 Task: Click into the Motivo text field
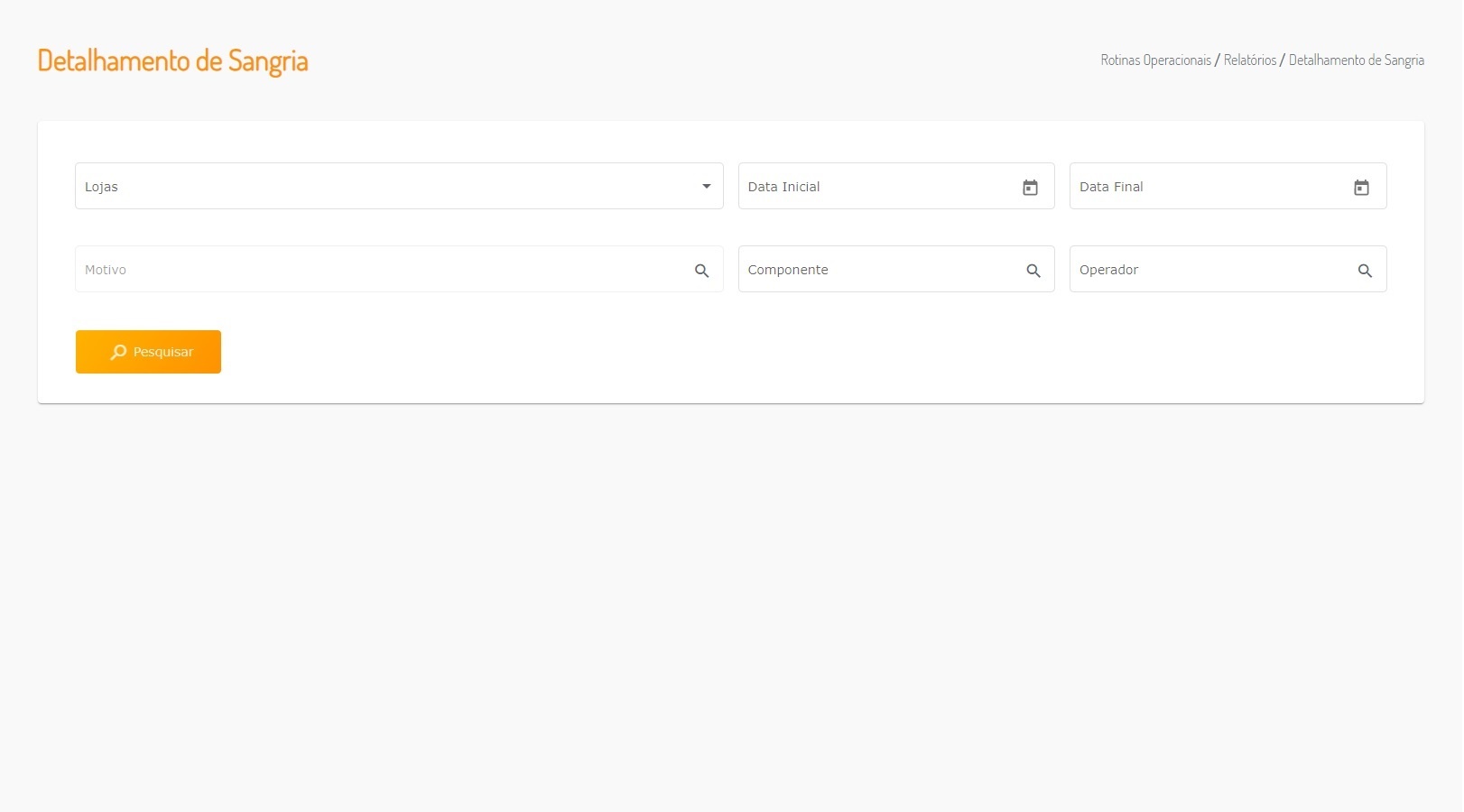pyautogui.click(x=379, y=270)
